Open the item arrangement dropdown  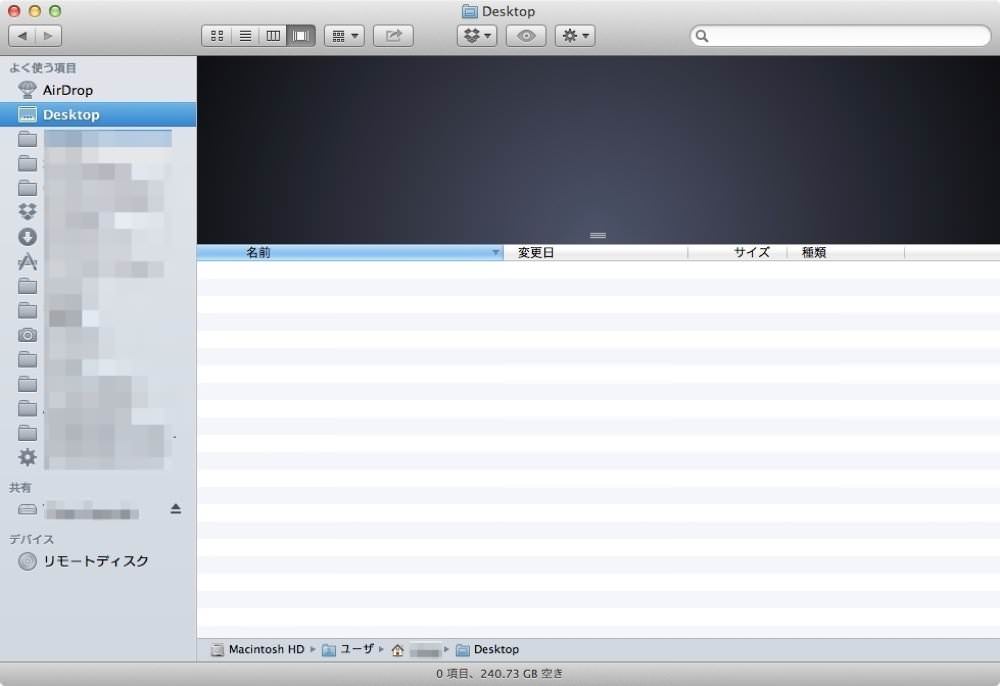(344, 36)
